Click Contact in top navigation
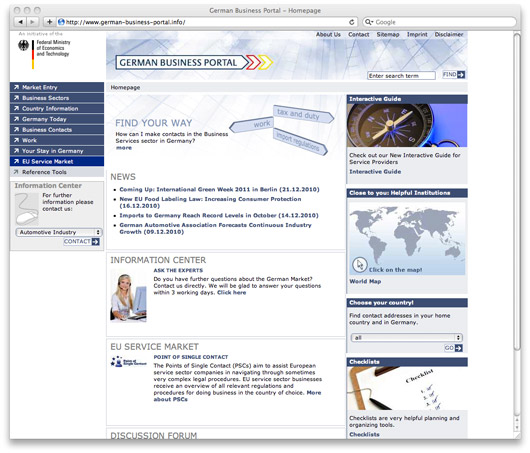Screen dimensions: 530x453 coord(359,34)
